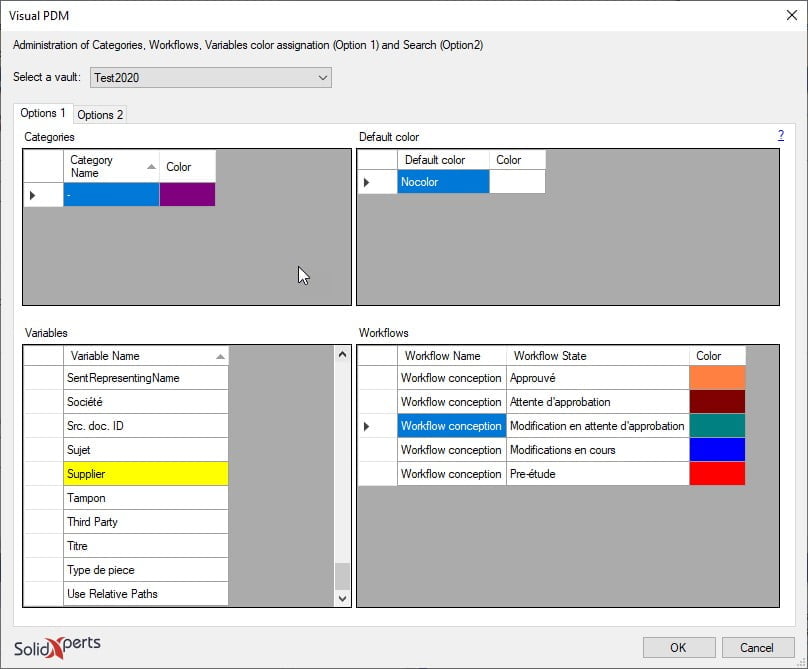
Task: Click the blue Modifications en cours color
Action: click(x=717, y=449)
